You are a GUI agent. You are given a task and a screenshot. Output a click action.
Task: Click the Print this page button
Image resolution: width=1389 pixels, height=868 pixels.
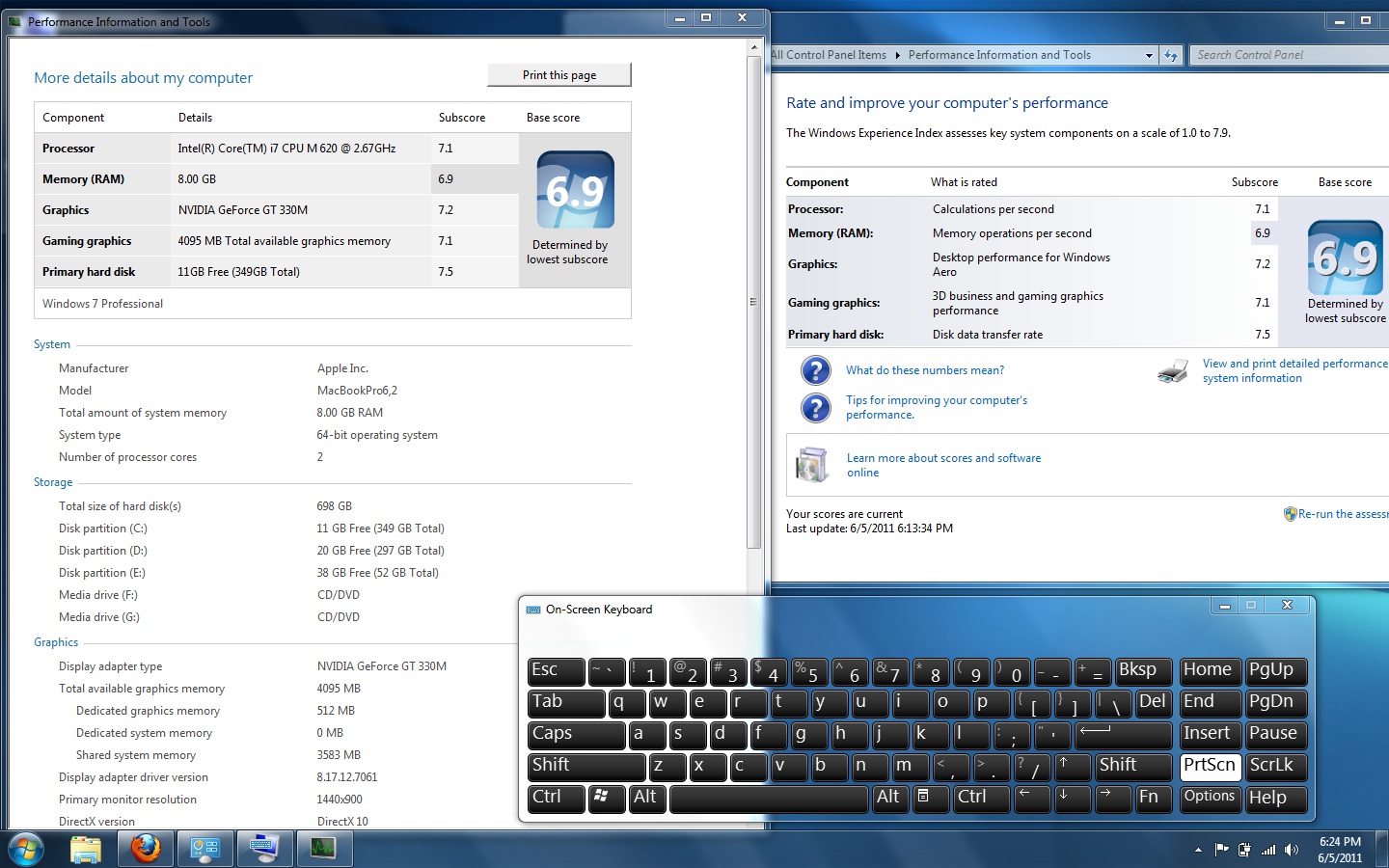[x=559, y=75]
